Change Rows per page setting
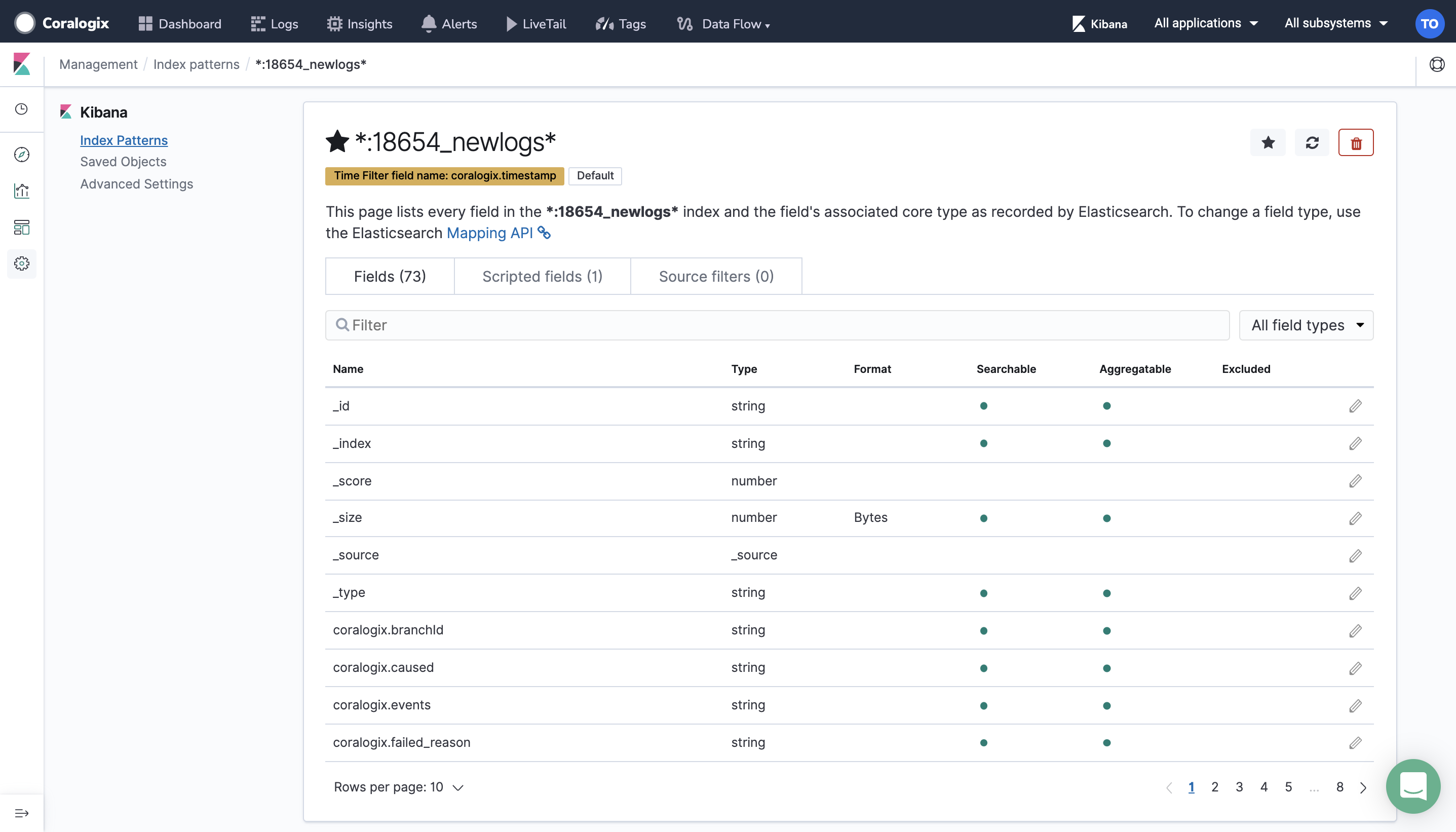Viewport: 1456px width, 832px height. (398, 787)
